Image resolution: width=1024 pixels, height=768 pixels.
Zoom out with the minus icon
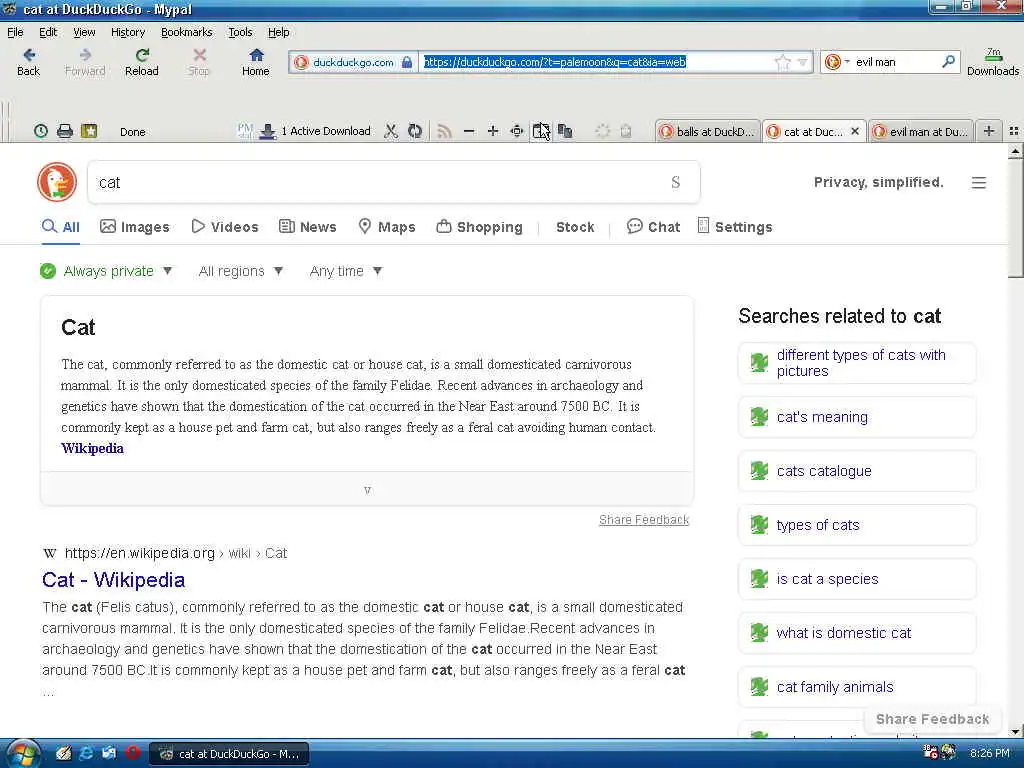[469, 131]
